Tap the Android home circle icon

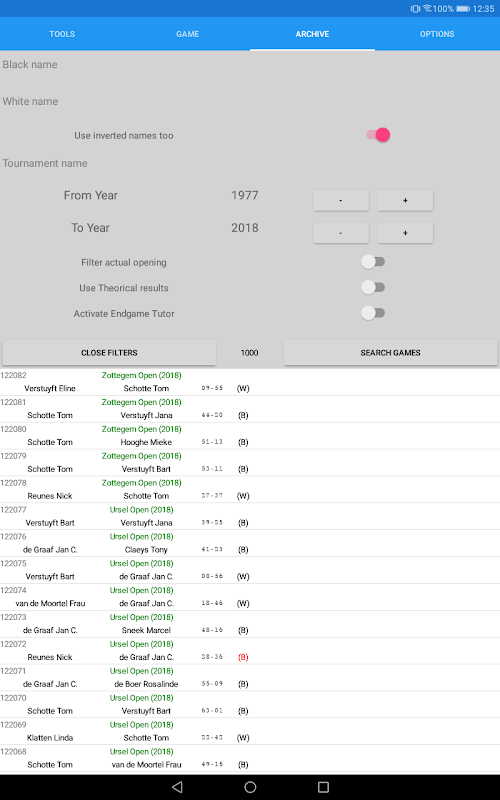click(250, 787)
